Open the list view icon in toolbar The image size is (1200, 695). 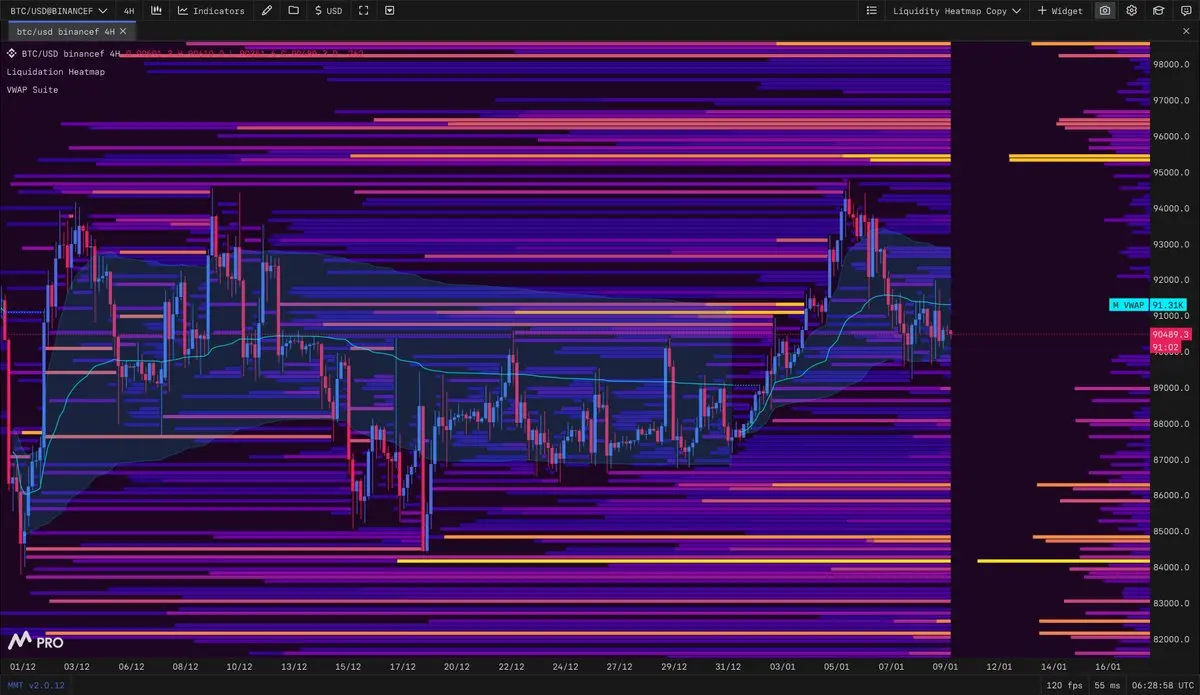pyautogui.click(x=872, y=10)
